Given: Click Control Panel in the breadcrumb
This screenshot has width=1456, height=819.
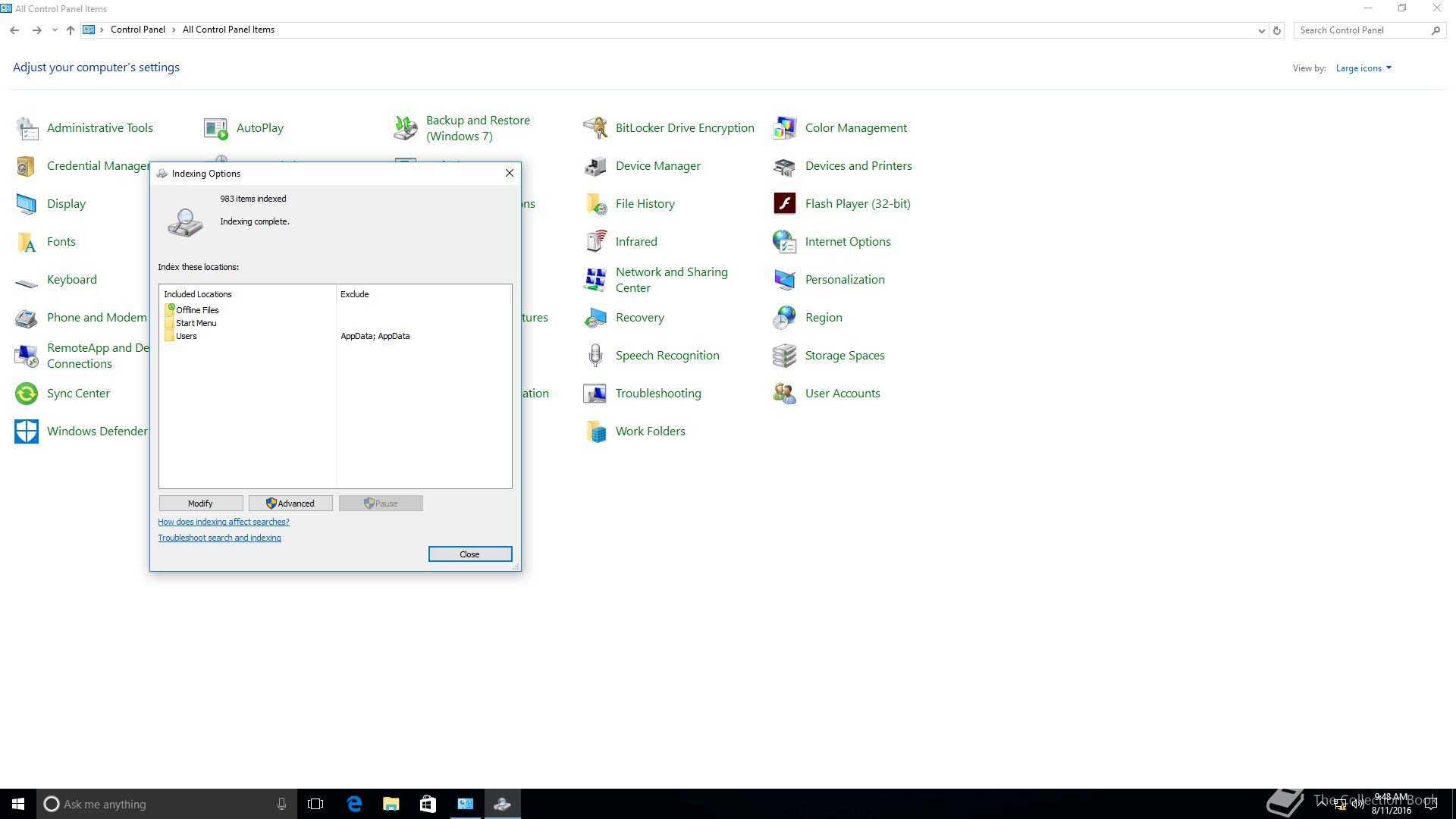Looking at the screenshot, I should (x=138, y=30).
